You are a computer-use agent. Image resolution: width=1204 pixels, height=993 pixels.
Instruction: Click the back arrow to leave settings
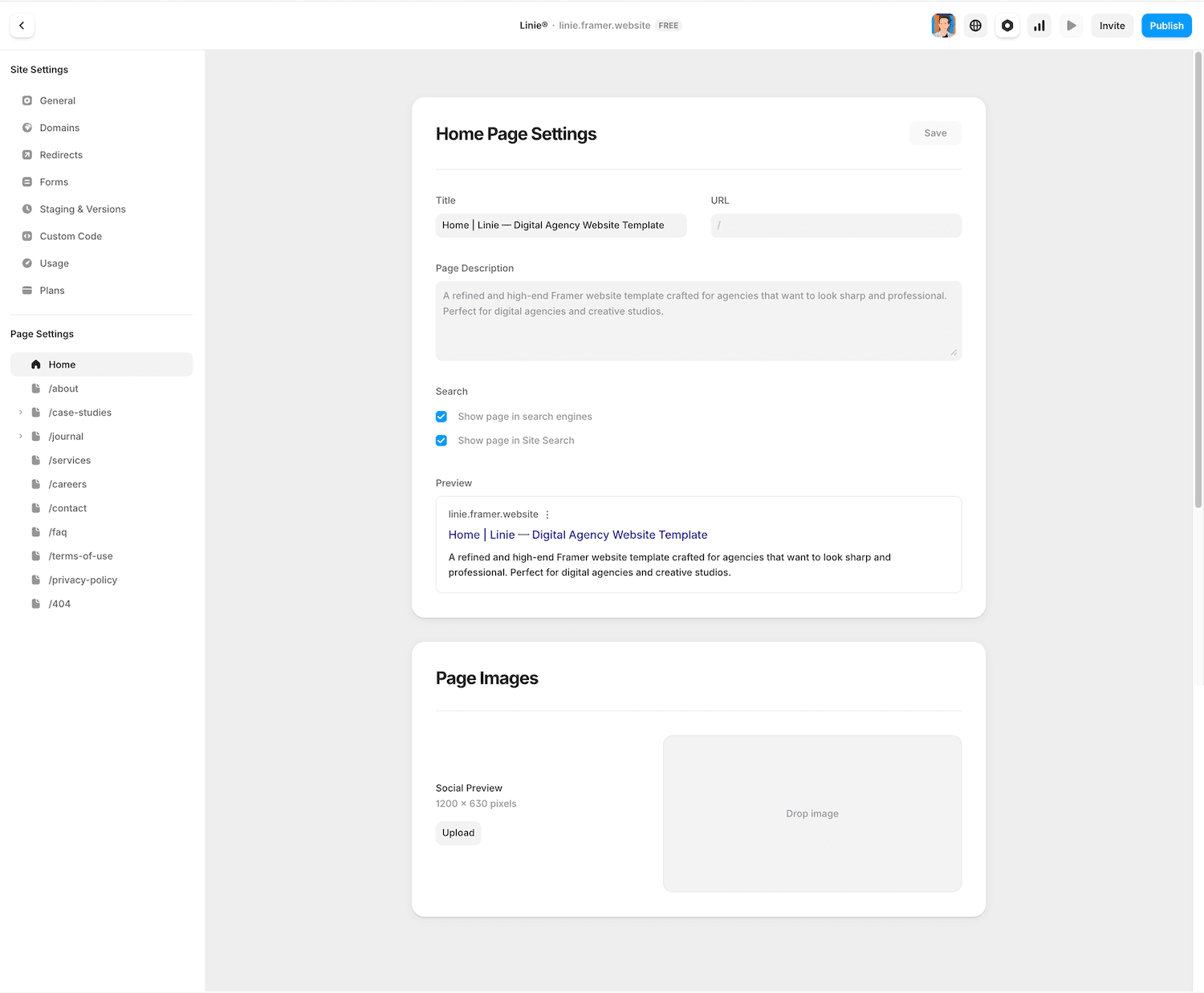(x=22, y=25)
